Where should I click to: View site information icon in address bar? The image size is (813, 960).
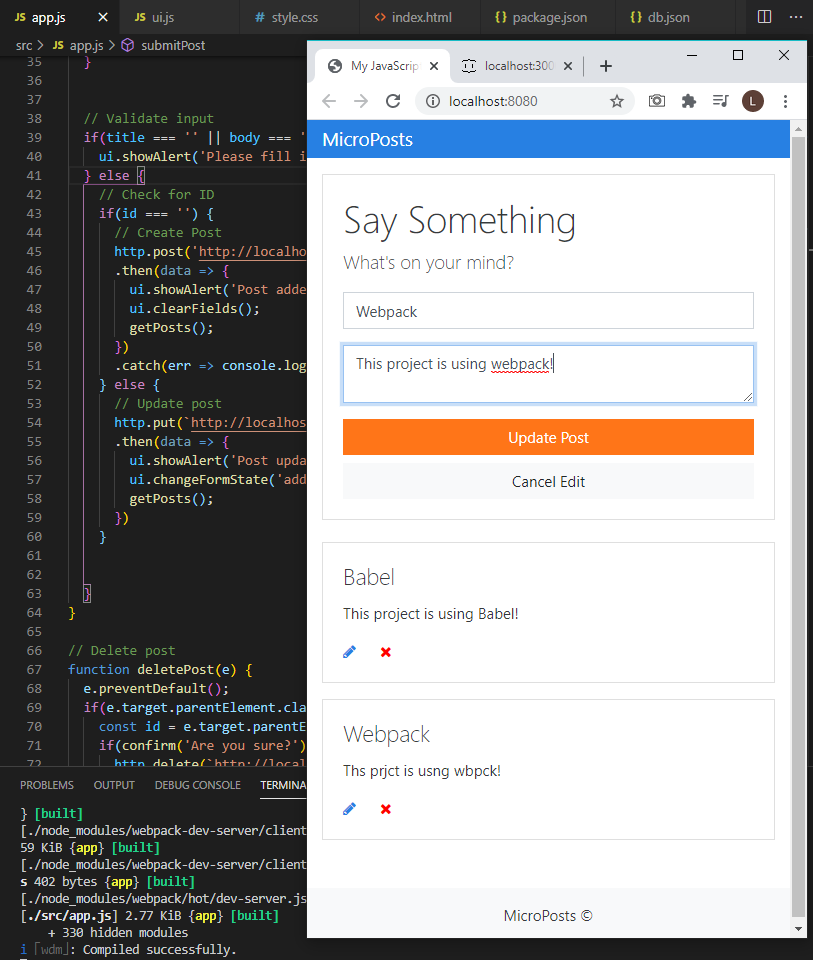point(433,101)
